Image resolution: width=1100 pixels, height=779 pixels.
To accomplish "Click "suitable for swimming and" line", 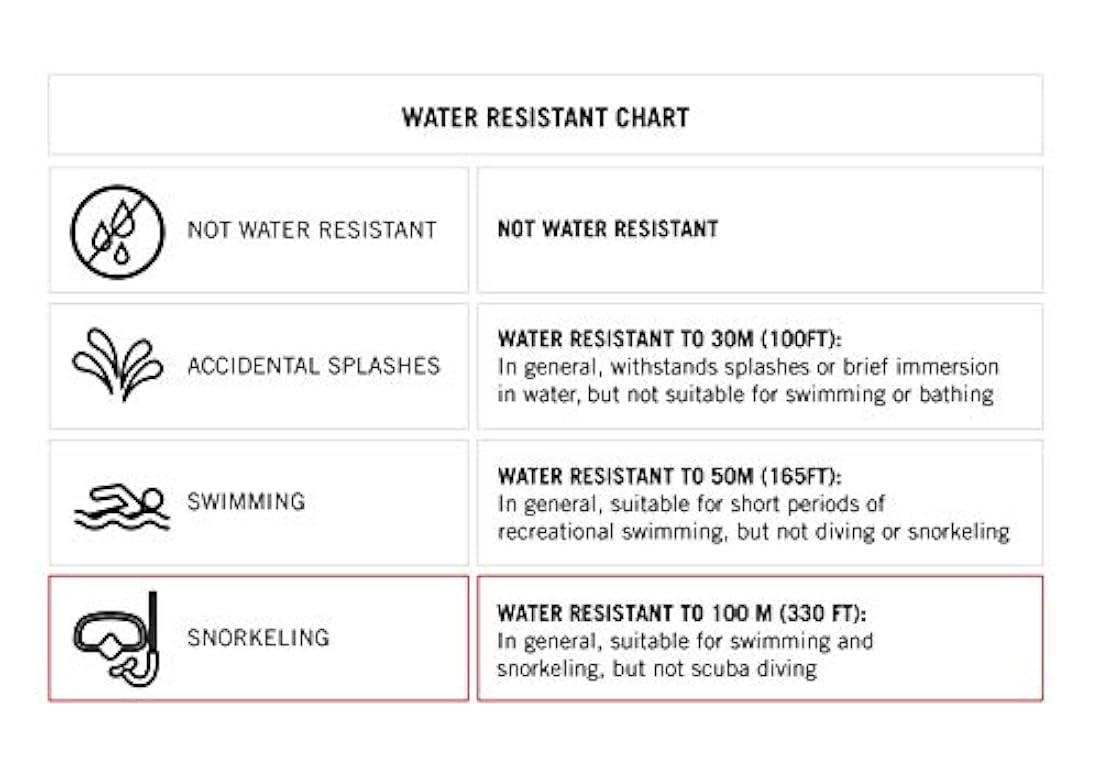I will [686, 640].
